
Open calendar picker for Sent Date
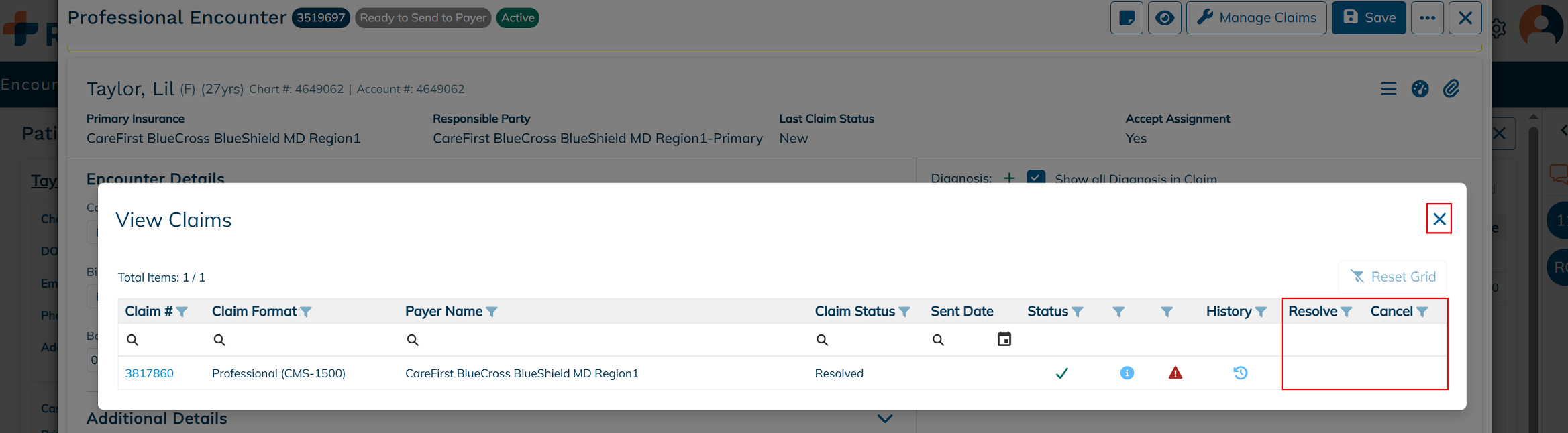point(1004,339)
